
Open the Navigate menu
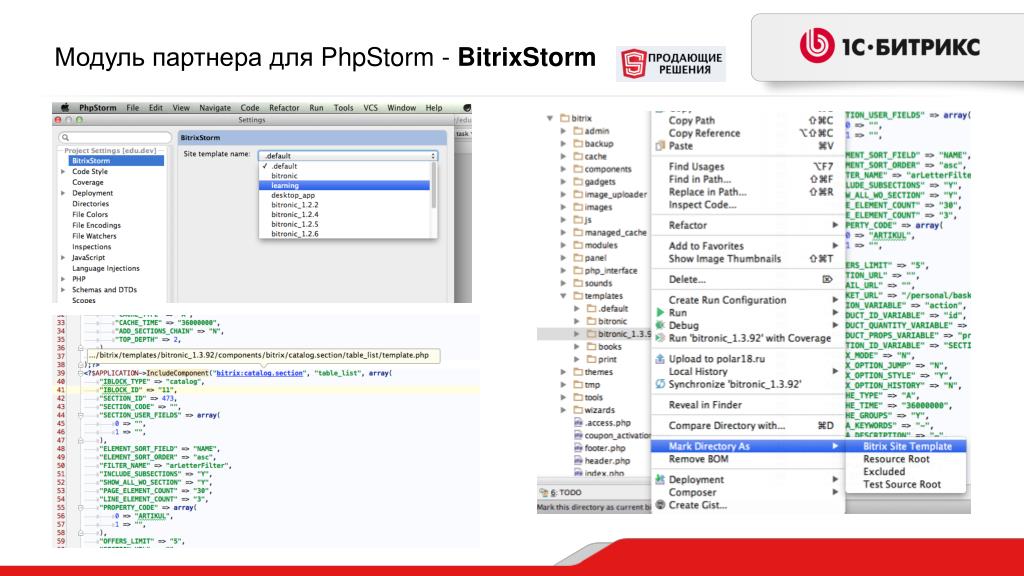215,108
